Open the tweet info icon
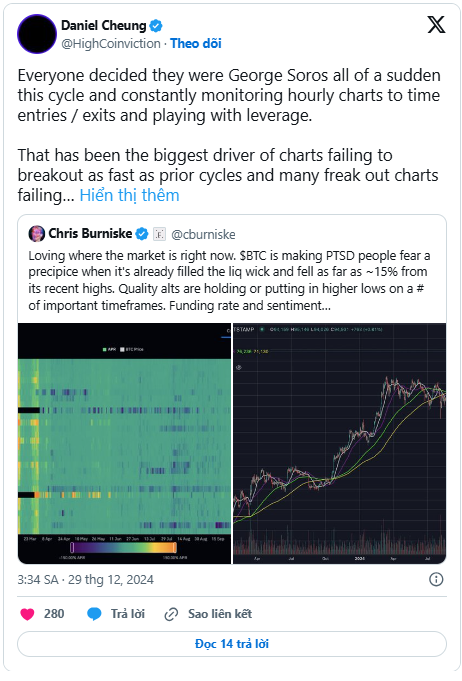 [436, 579]
